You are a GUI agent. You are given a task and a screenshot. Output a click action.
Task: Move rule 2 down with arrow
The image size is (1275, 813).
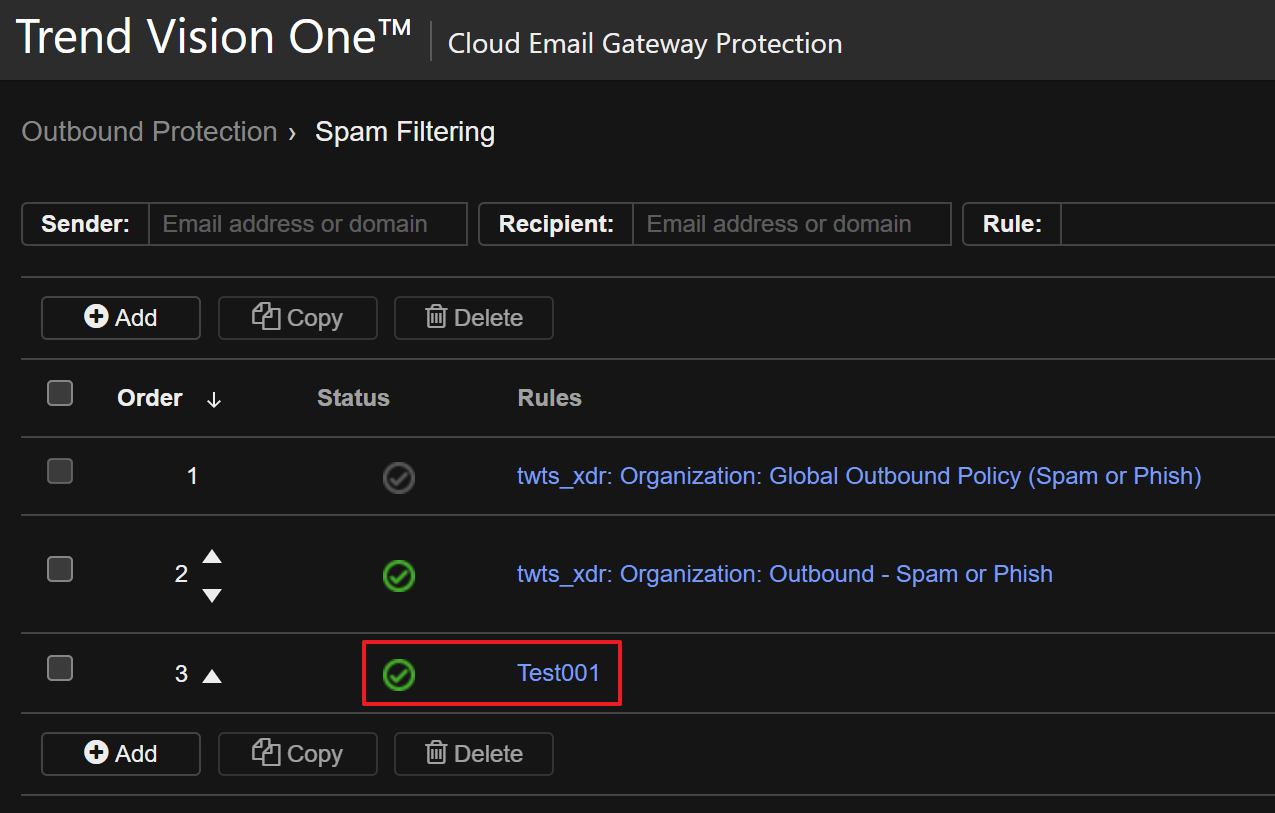[212, 595]
